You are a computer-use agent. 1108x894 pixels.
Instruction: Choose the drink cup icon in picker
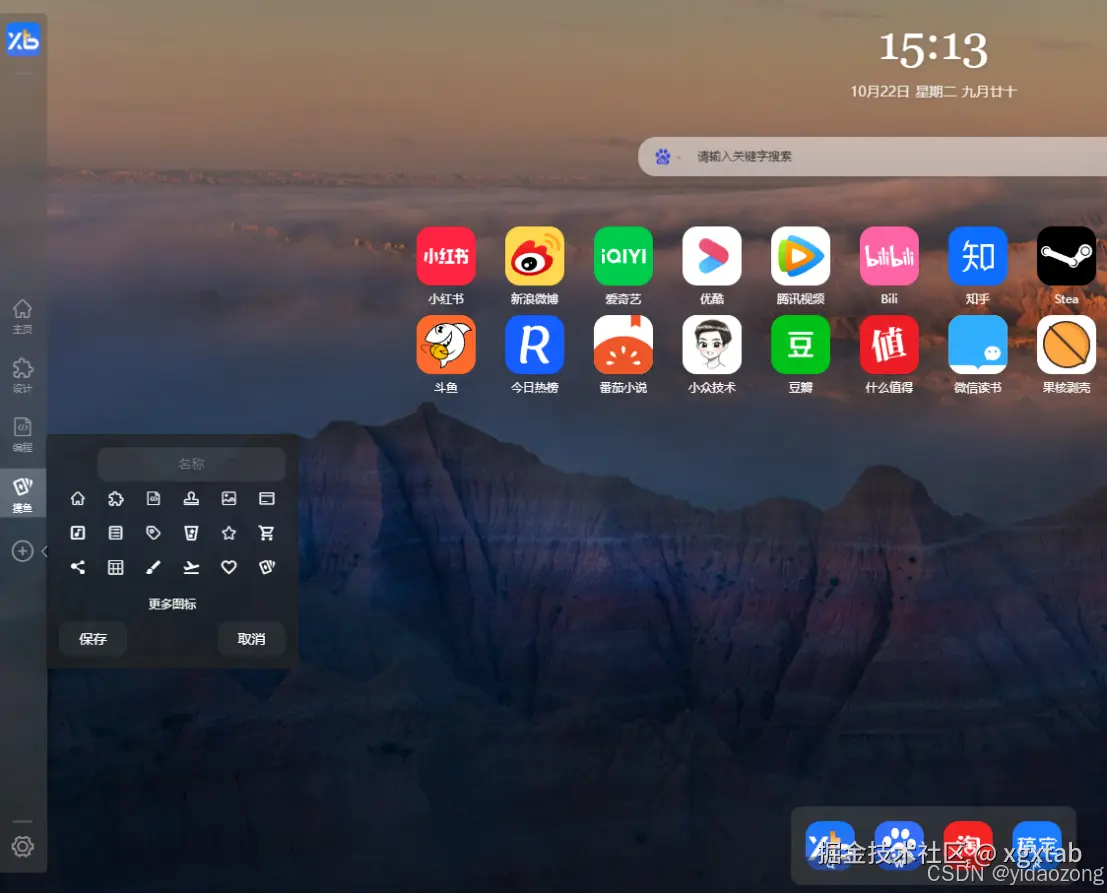coord(191,533)
